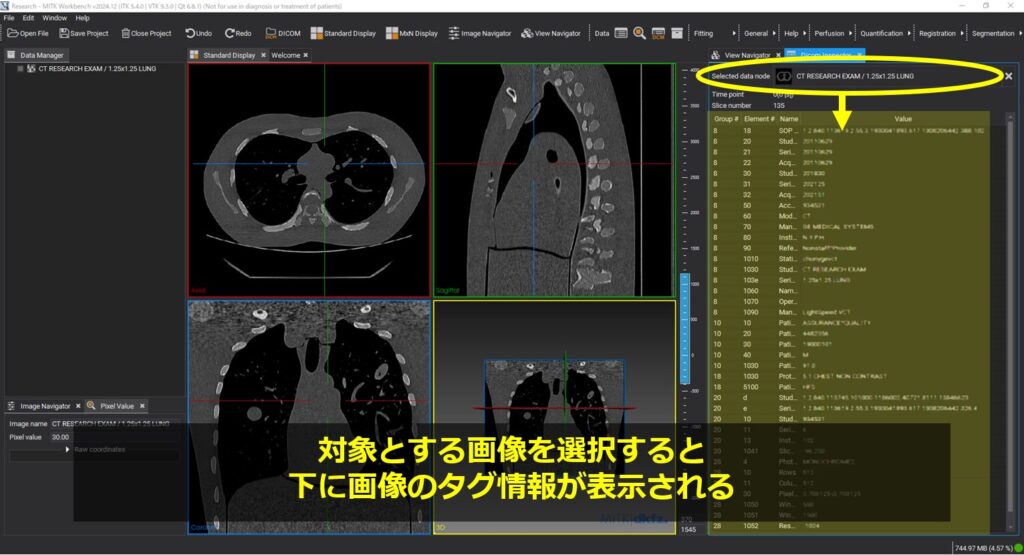Show the View Navigator via toolbar
Screen dimensions: 1024x555
click(551, 33)
